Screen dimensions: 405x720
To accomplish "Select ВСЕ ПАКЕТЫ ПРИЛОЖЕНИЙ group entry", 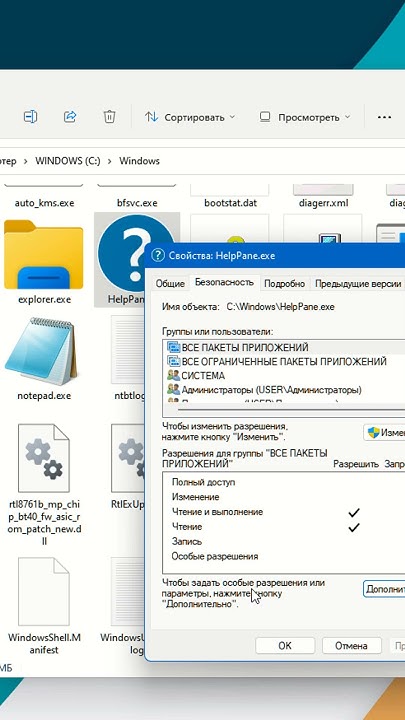I will coord(284,347).
